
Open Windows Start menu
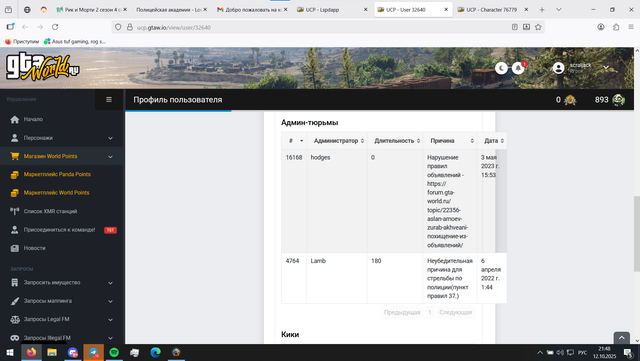10,352
